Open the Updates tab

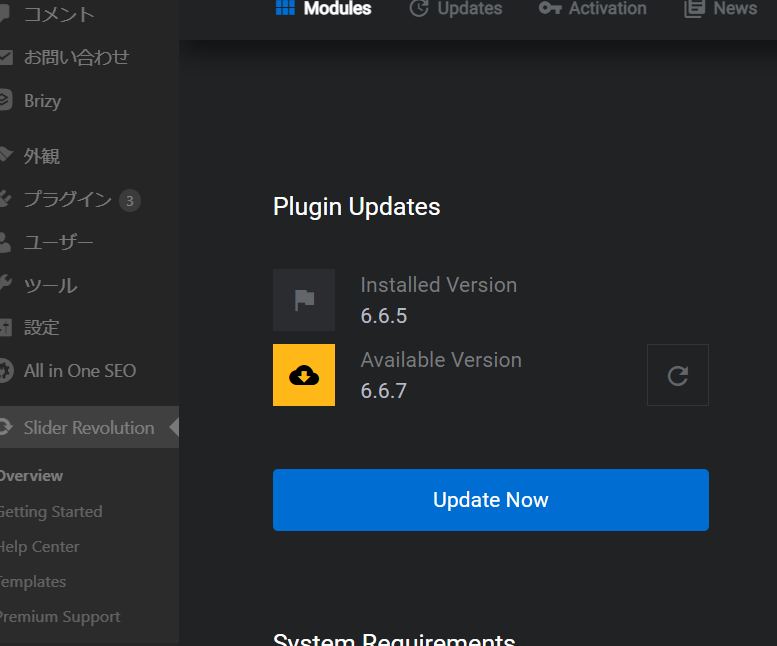click(x=469, y=8)
